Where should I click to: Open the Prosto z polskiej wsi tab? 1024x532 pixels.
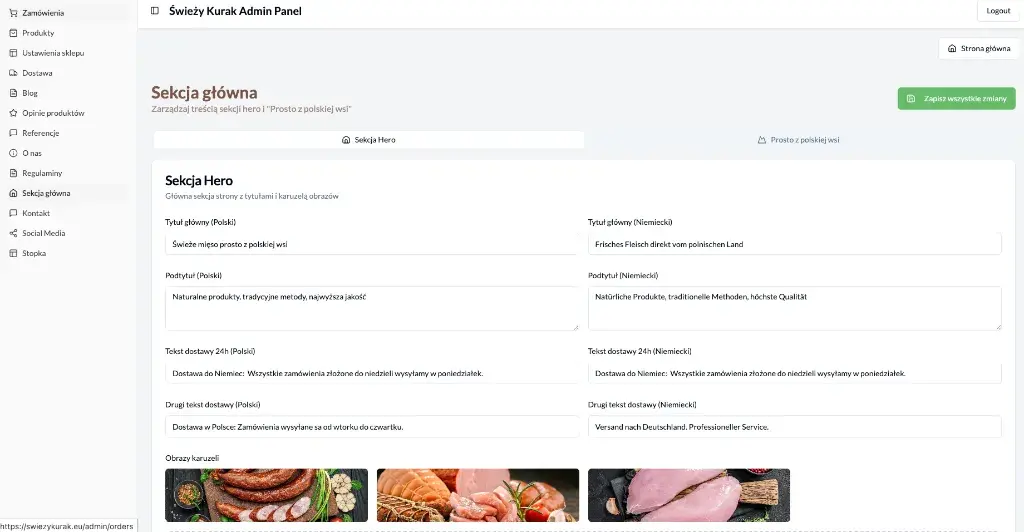point(798,140)
